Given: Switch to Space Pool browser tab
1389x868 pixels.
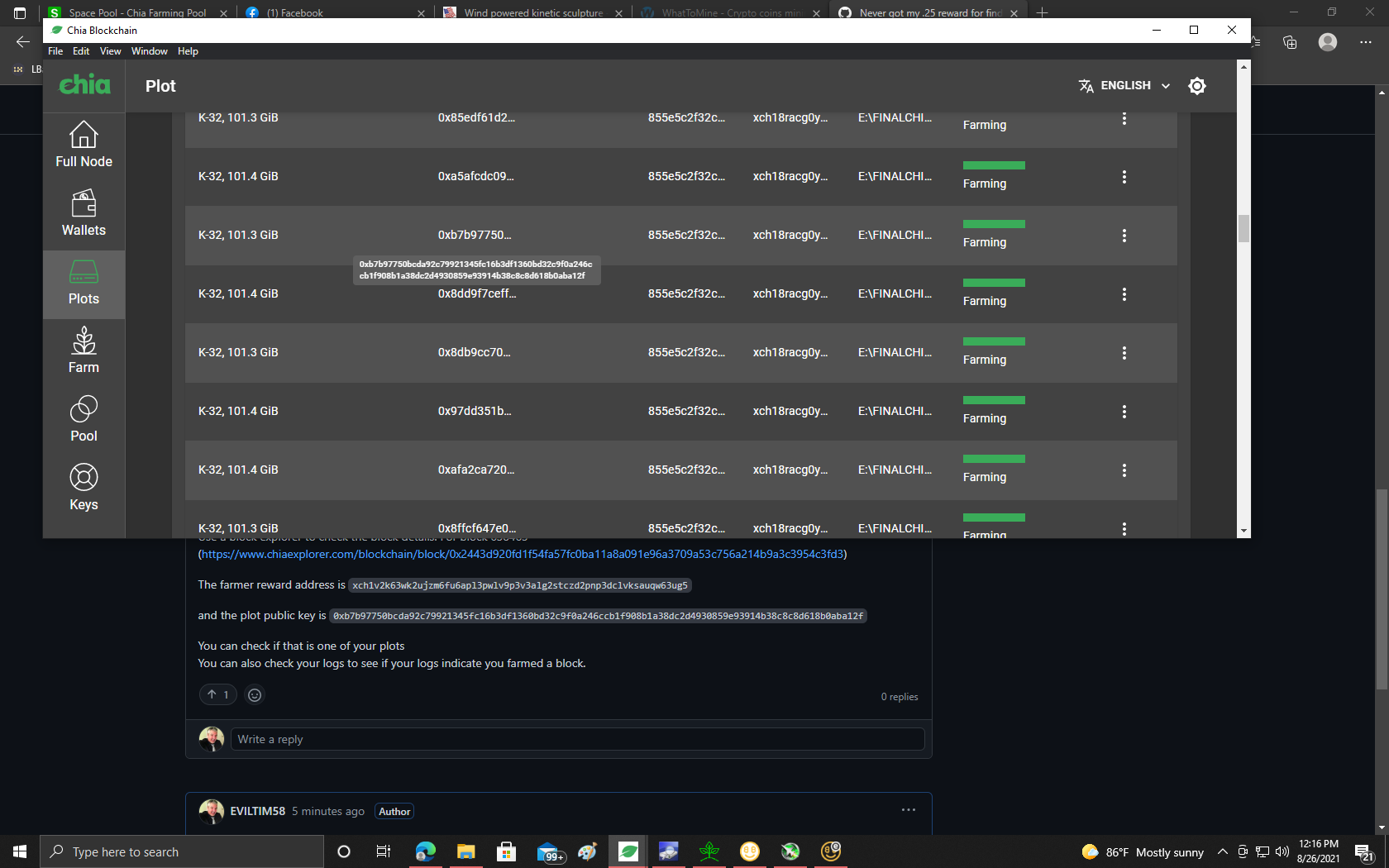Looking at the screenshot, I should (136, 12).
